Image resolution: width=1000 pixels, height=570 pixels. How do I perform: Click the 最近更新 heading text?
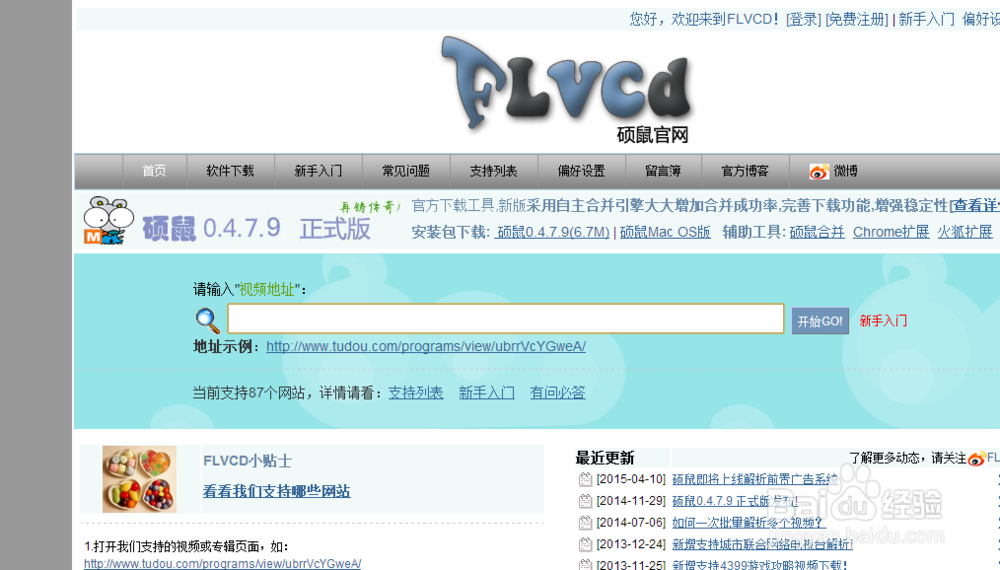[605, 458]
